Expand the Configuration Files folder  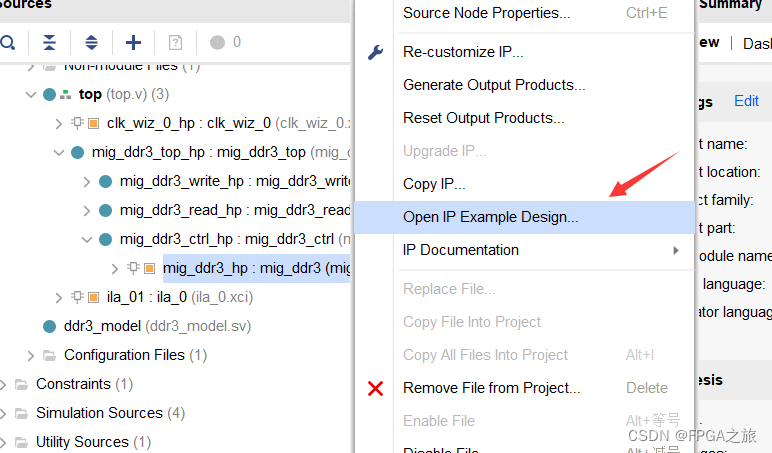click(x=31, y=356)
